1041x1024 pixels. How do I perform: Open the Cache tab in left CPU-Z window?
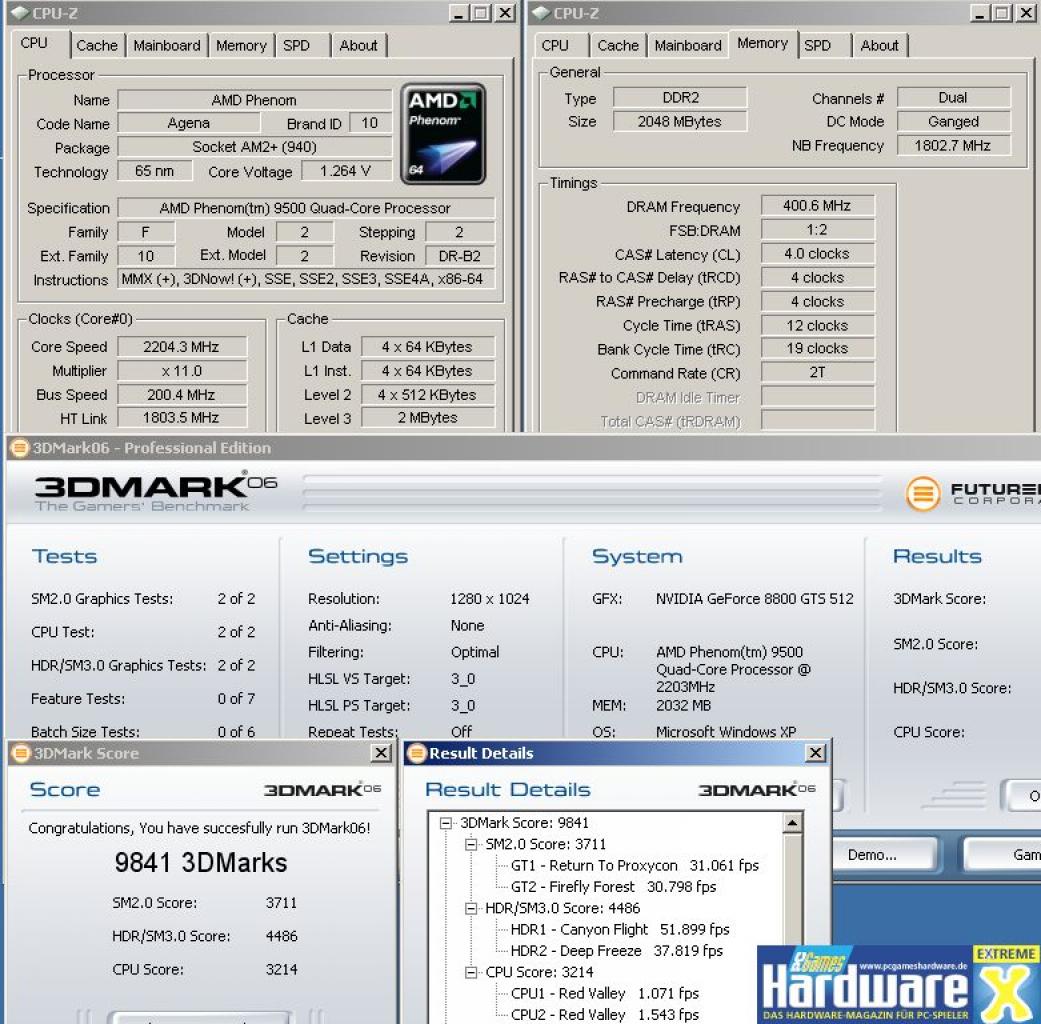coord(97,46)
